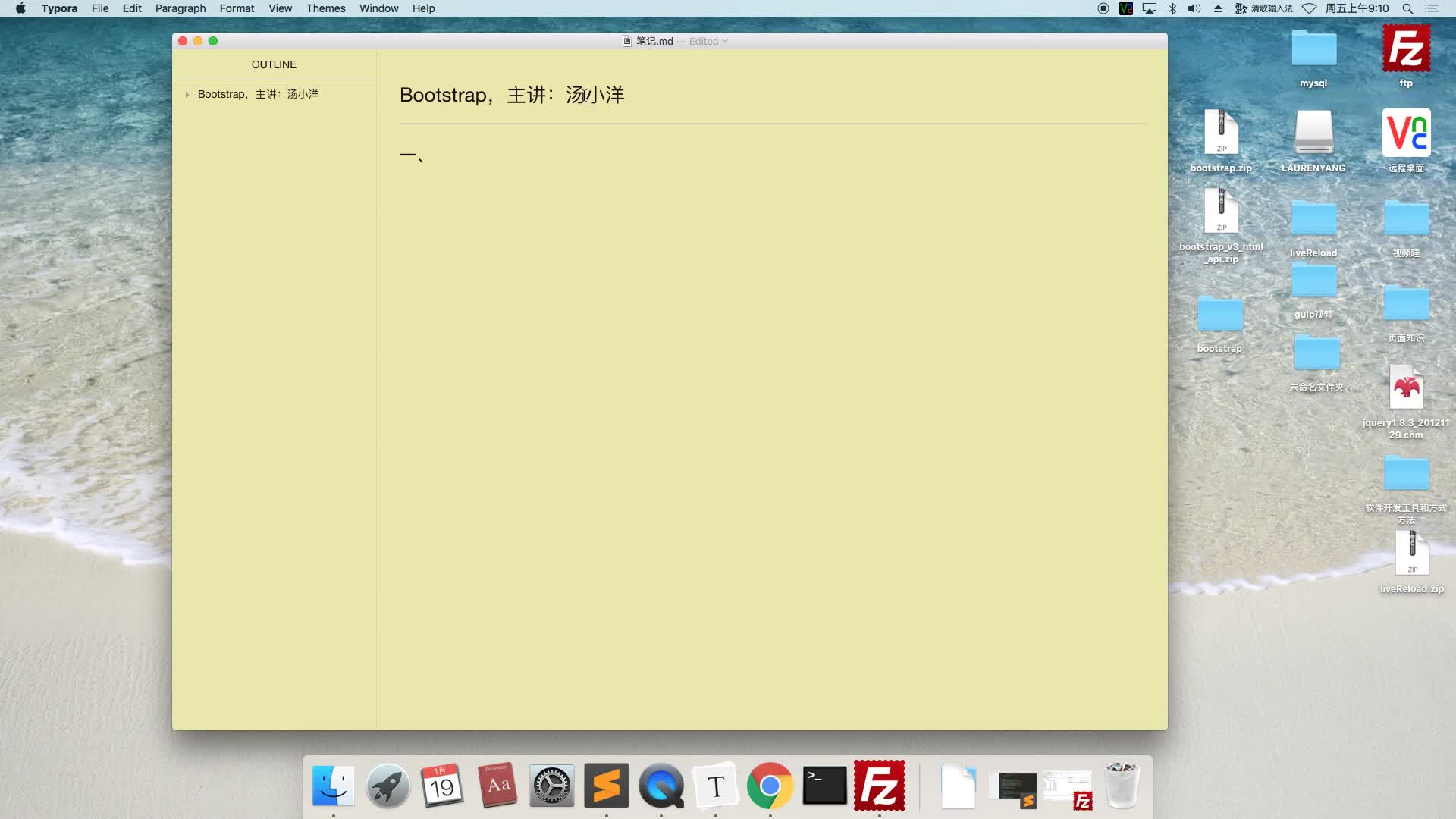Viewport: 1456px width, 819px height.
Task: Click the AirPlay display icon in menu bar
Action: (1150, 8)
